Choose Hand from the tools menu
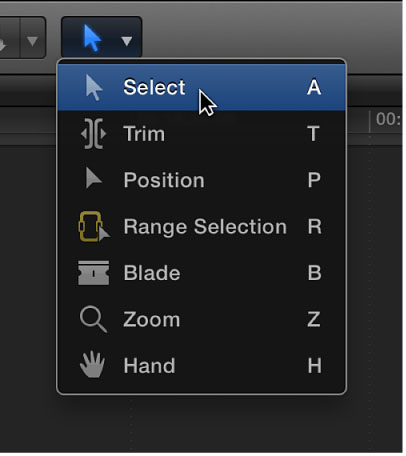 (149, 366)
